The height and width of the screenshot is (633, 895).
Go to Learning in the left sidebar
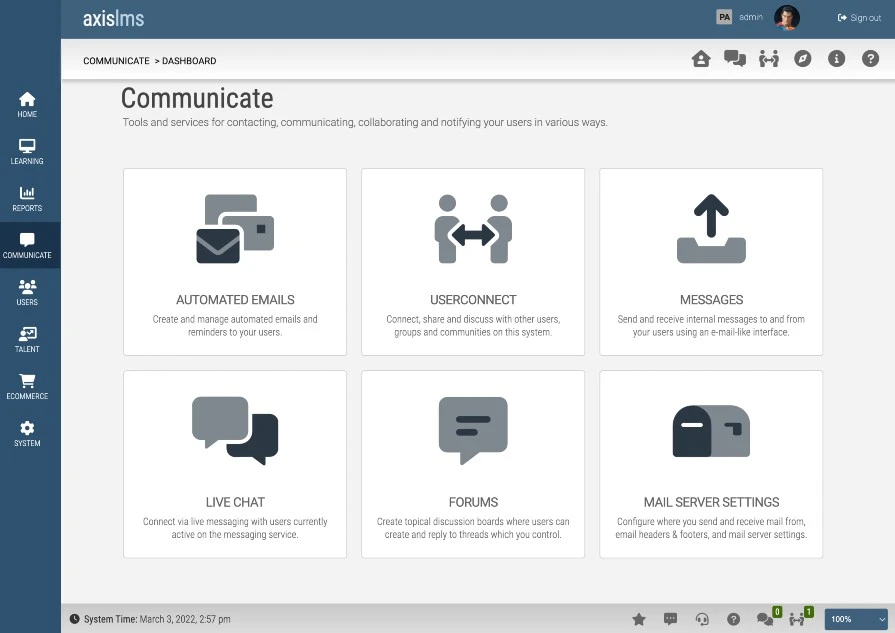[x=27, y=152]
